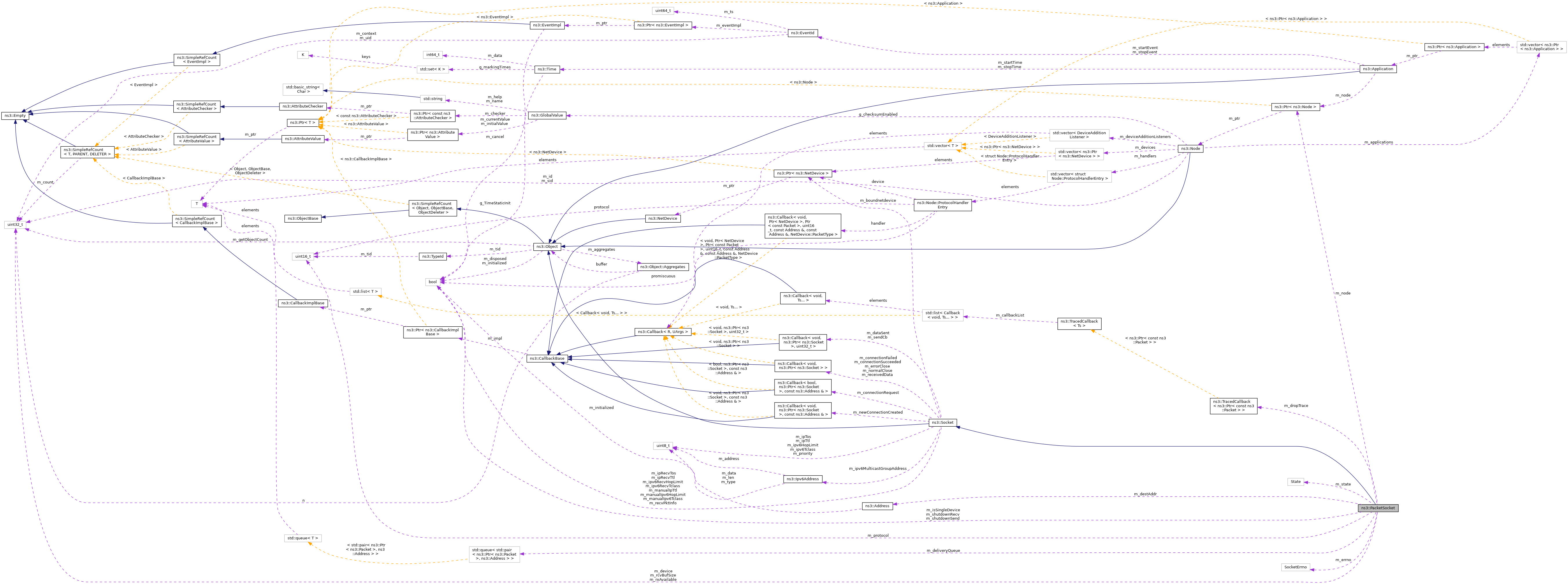1568x584 pixels.
Task: Open the ns3::Ipv6Address node
Action: coord(803,479)
